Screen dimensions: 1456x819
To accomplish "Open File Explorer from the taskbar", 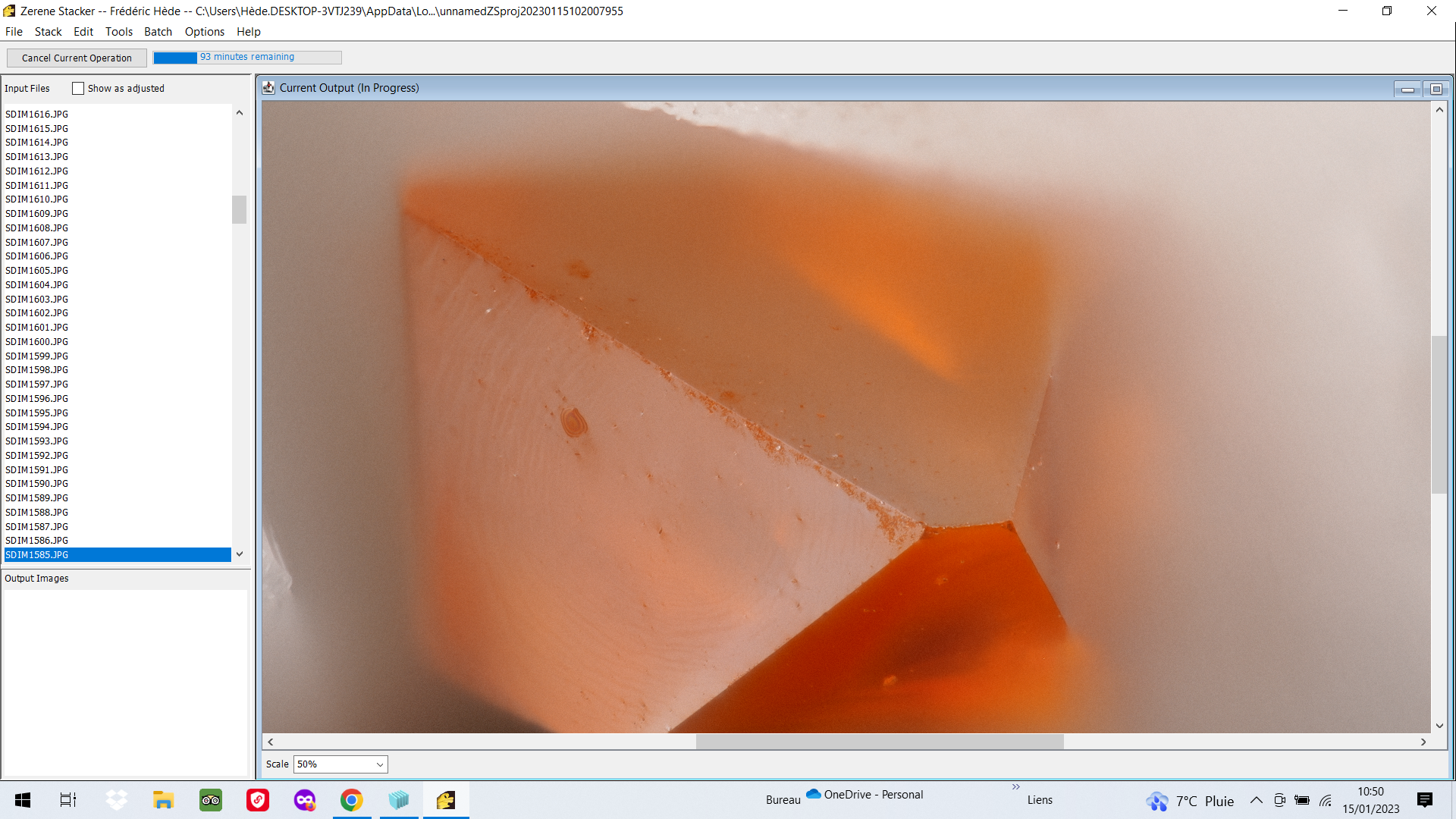I will click(163, 800).
